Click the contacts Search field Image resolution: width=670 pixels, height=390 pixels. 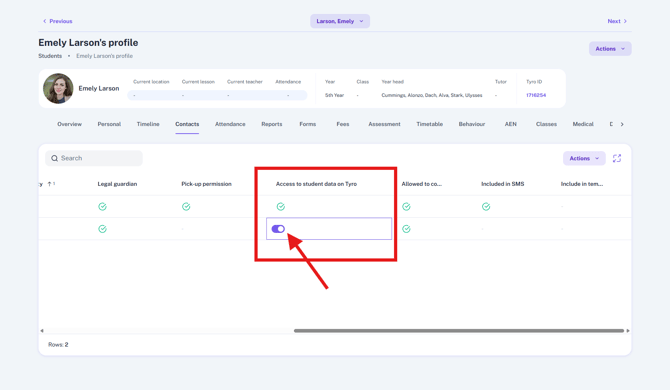click(94, 158)
